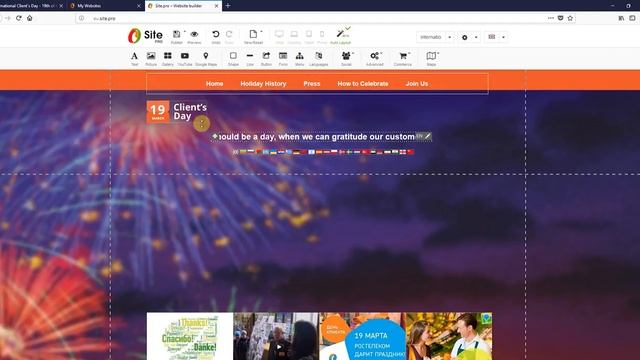Click the Redo arrow
The height and width of the screenshot is (360, 640).
[229, 35]
